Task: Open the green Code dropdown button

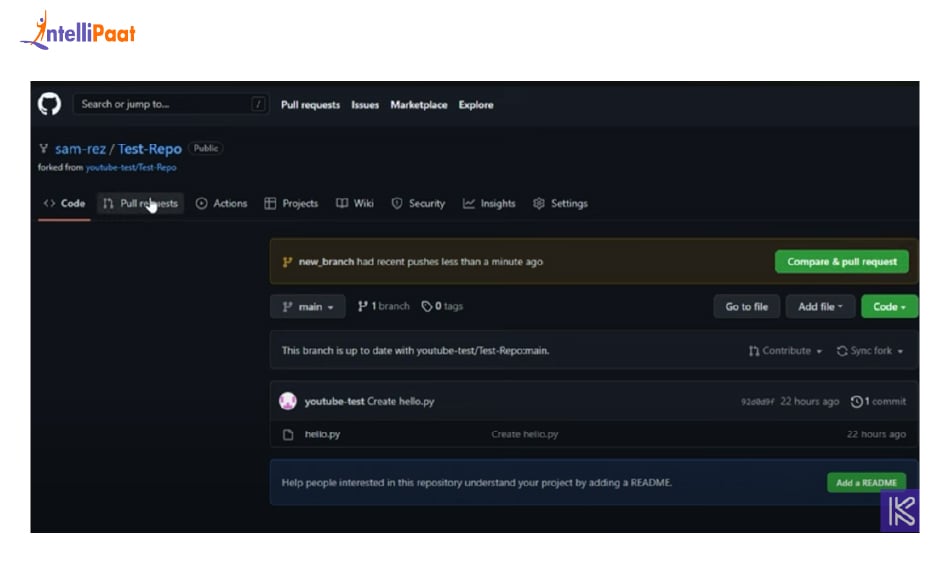Action: tap(889, 307)
